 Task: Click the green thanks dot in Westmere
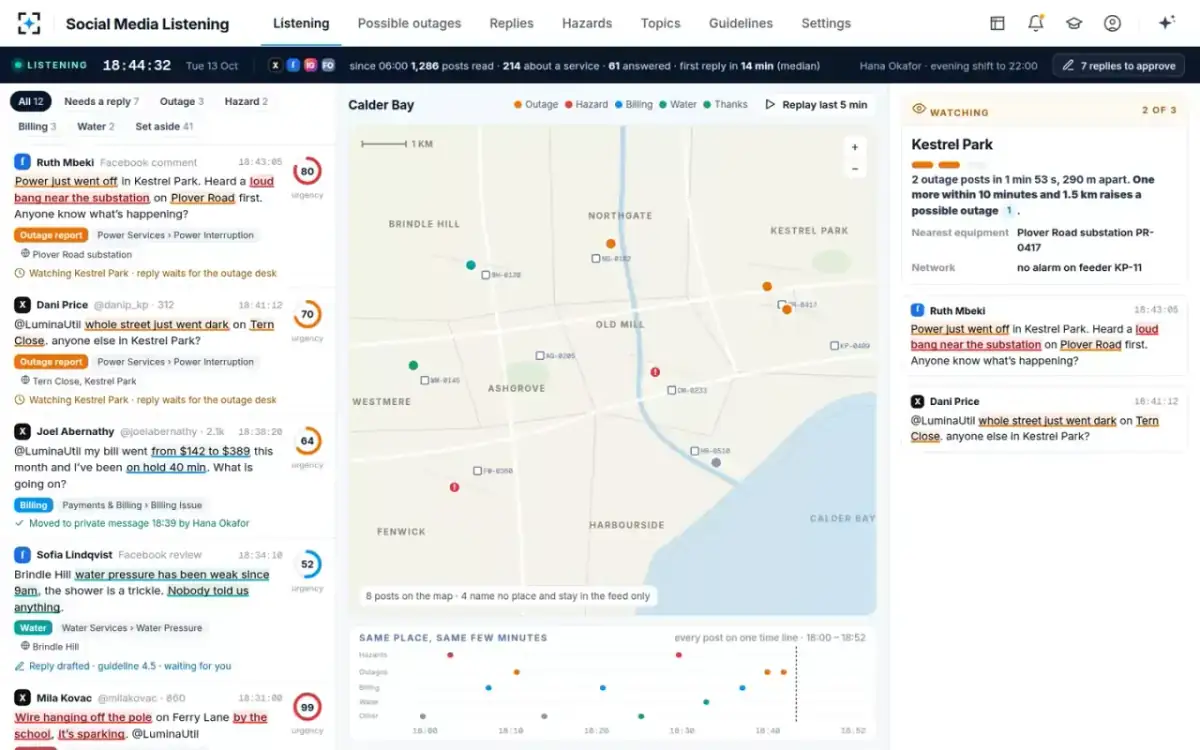pos(413,365)
